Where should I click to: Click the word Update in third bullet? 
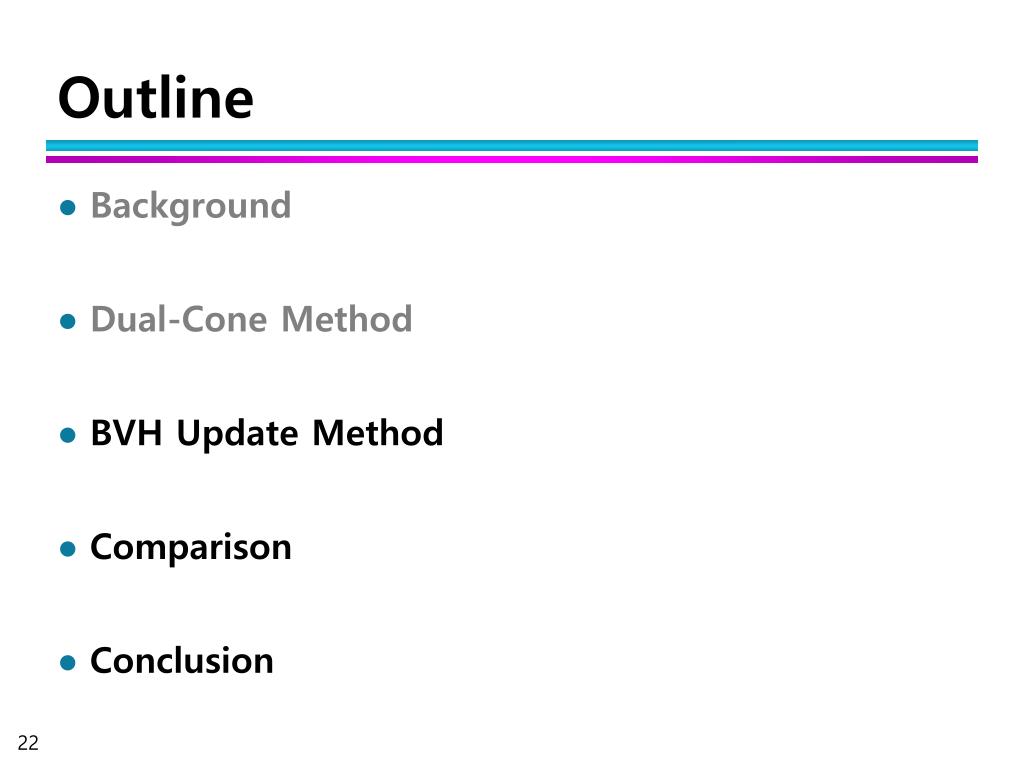point(238,434)
